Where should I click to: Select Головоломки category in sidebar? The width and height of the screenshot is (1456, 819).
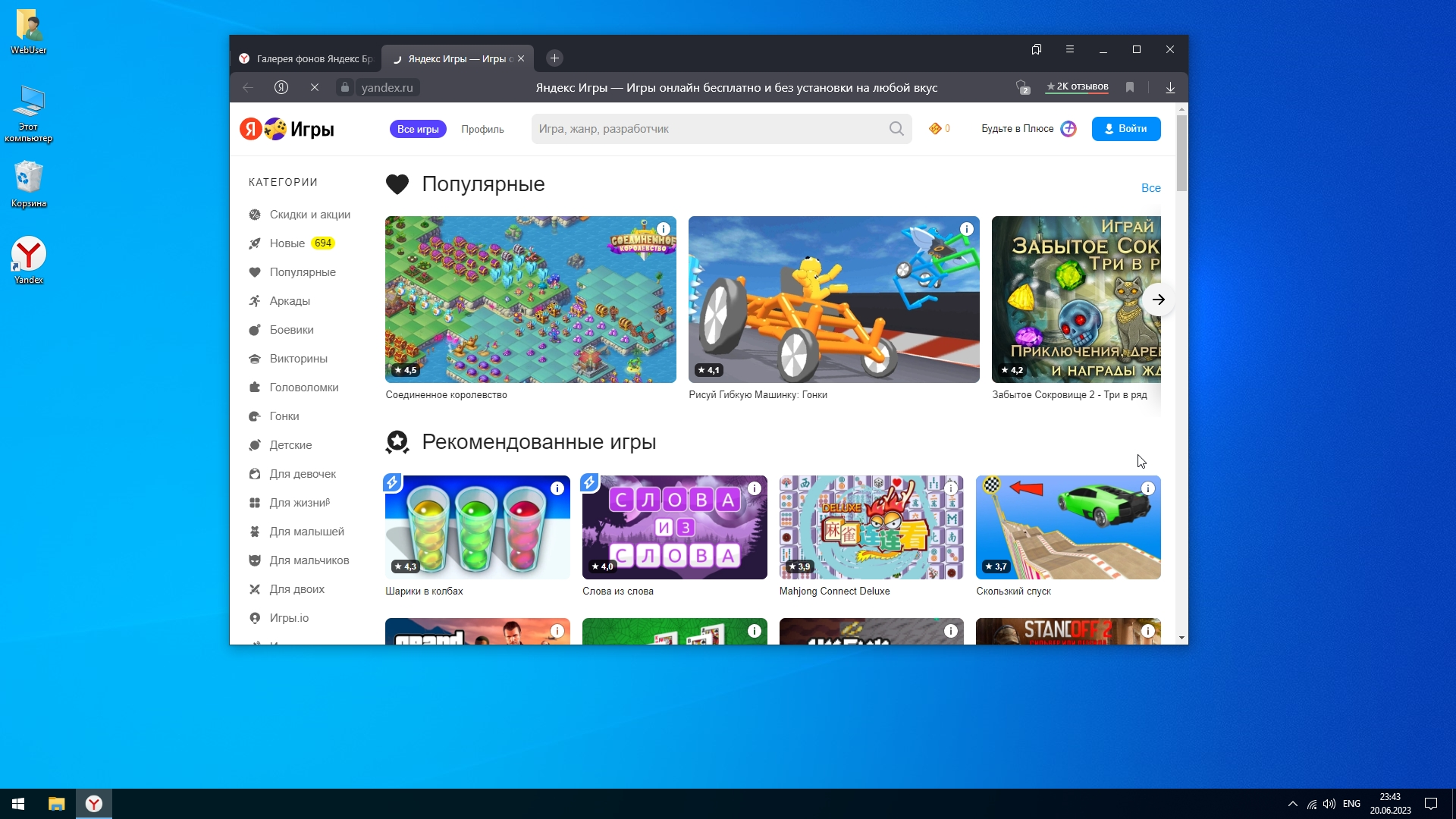tap(303, 388)
